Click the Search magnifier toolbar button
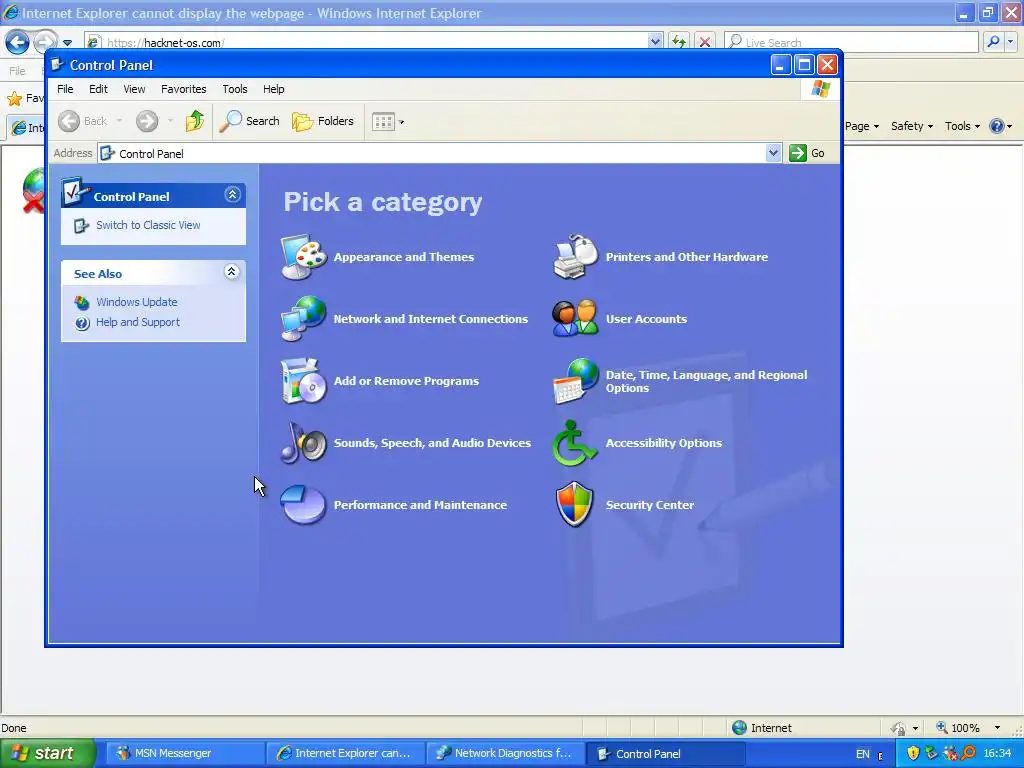Screen dimensions: 1024x768 (249, 121)
